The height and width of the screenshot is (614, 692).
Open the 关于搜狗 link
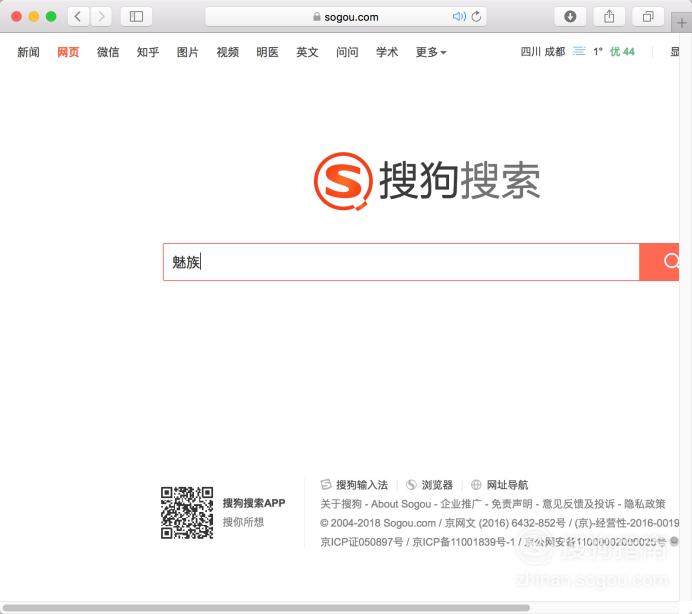(341, 504)
